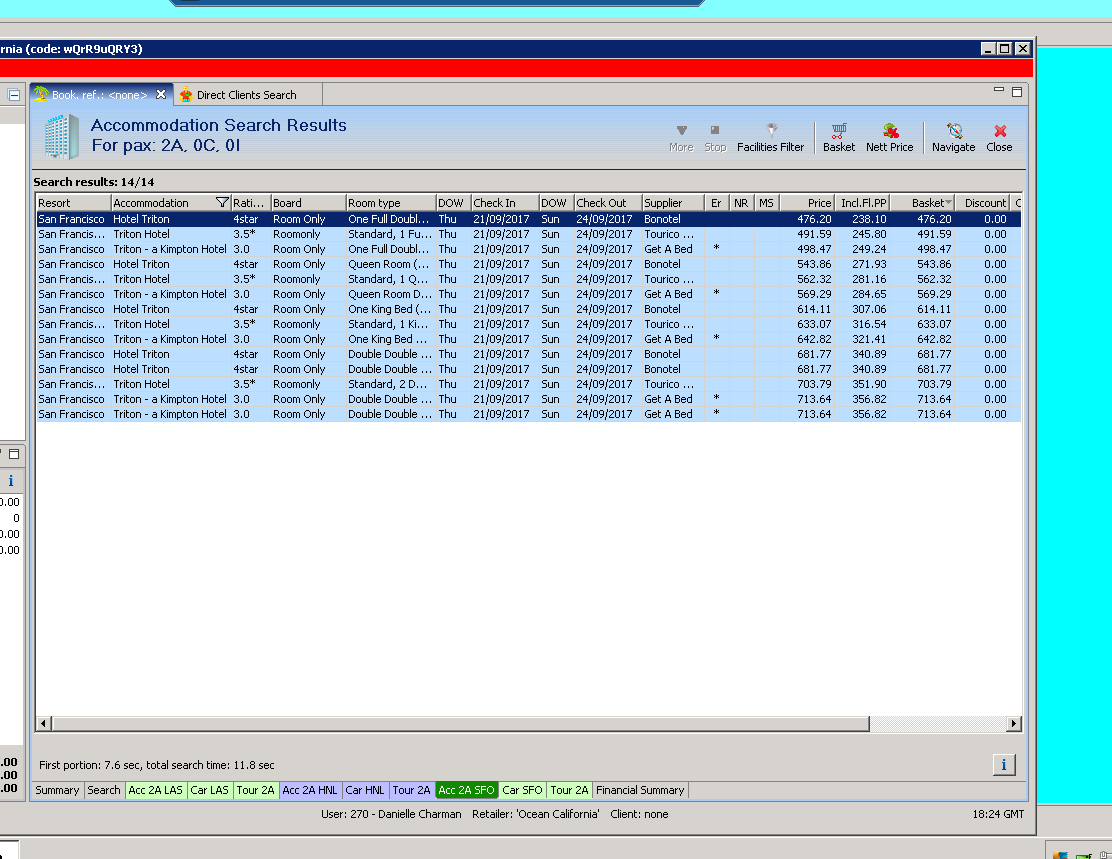Close search results with red X icon
This screenshot has width=1112, height=859.
click(x=999, y=131)
